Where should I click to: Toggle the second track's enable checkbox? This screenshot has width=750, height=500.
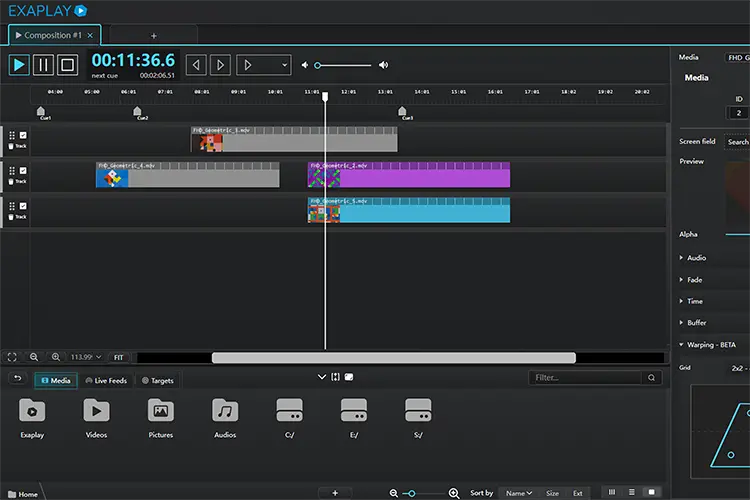coord(23,171)
